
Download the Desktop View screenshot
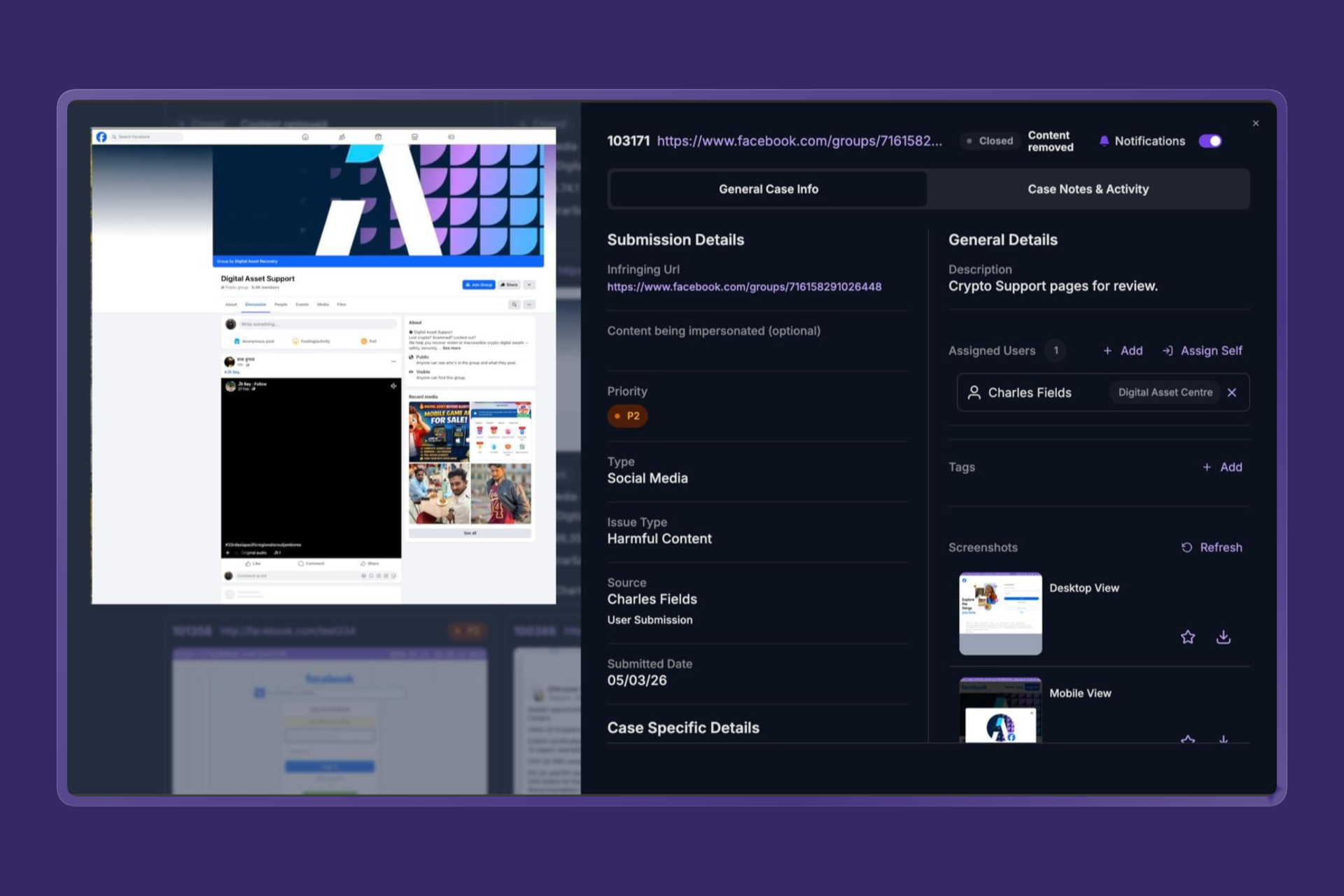click(1223, 637)
